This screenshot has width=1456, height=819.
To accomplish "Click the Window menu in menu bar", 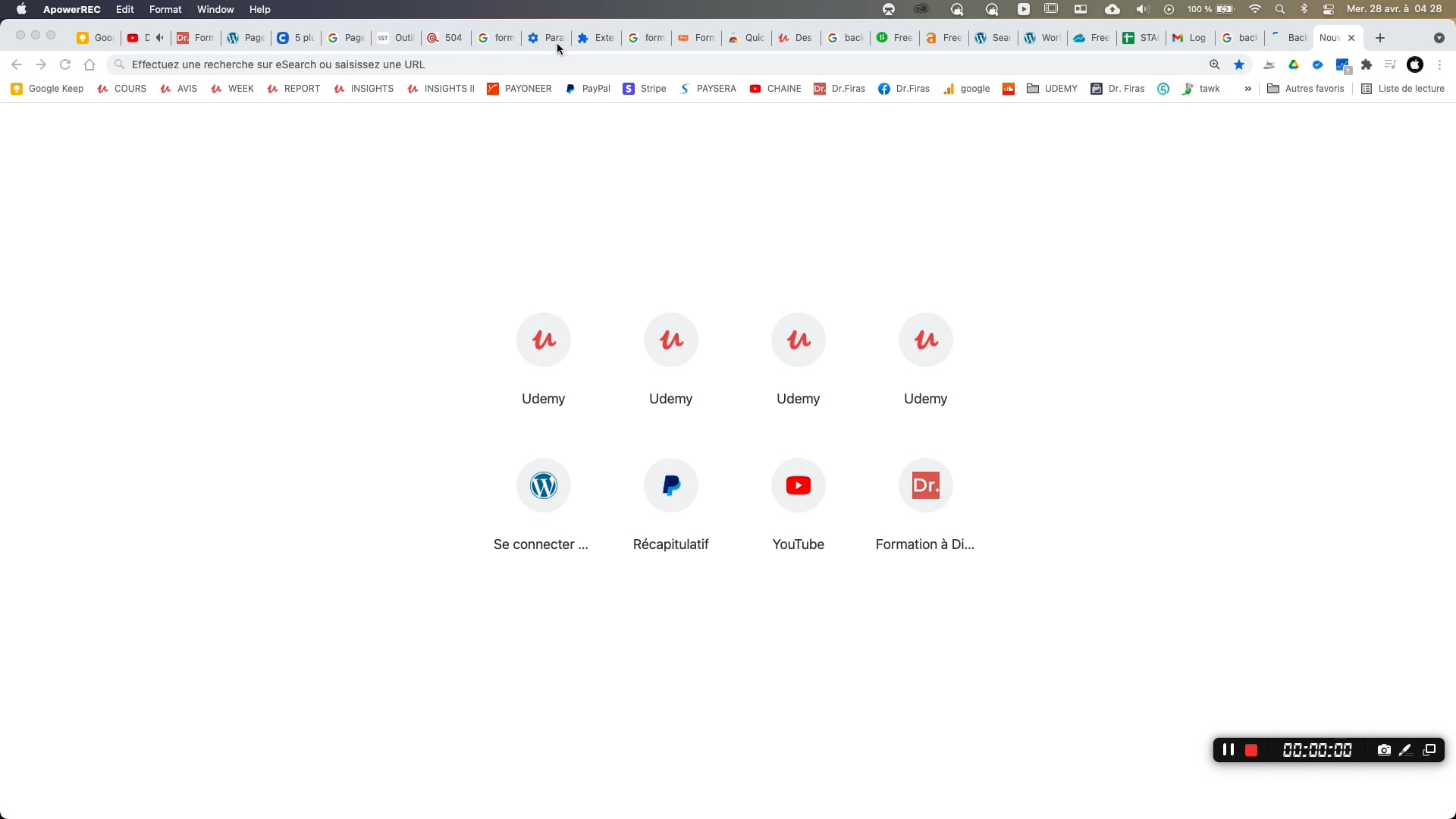I will [x=215, y=9].
